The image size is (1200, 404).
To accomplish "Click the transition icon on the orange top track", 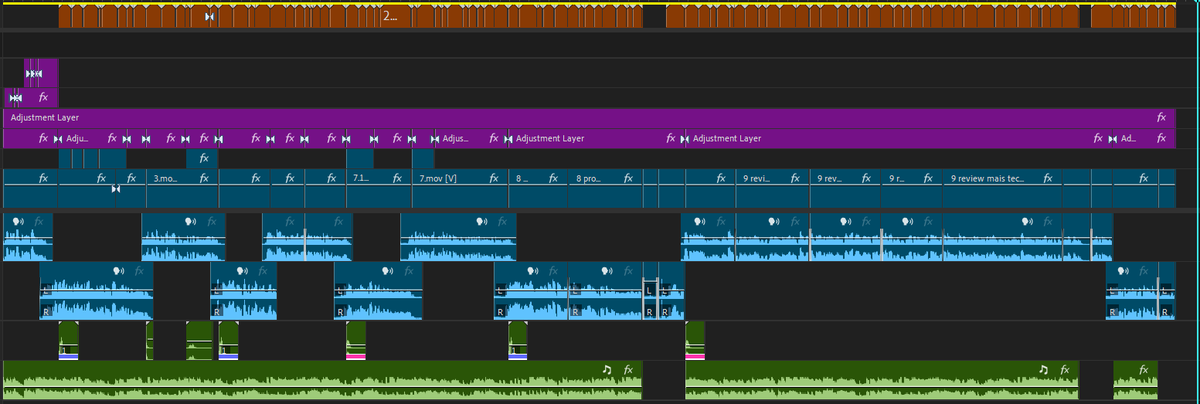I will (209, 17).
